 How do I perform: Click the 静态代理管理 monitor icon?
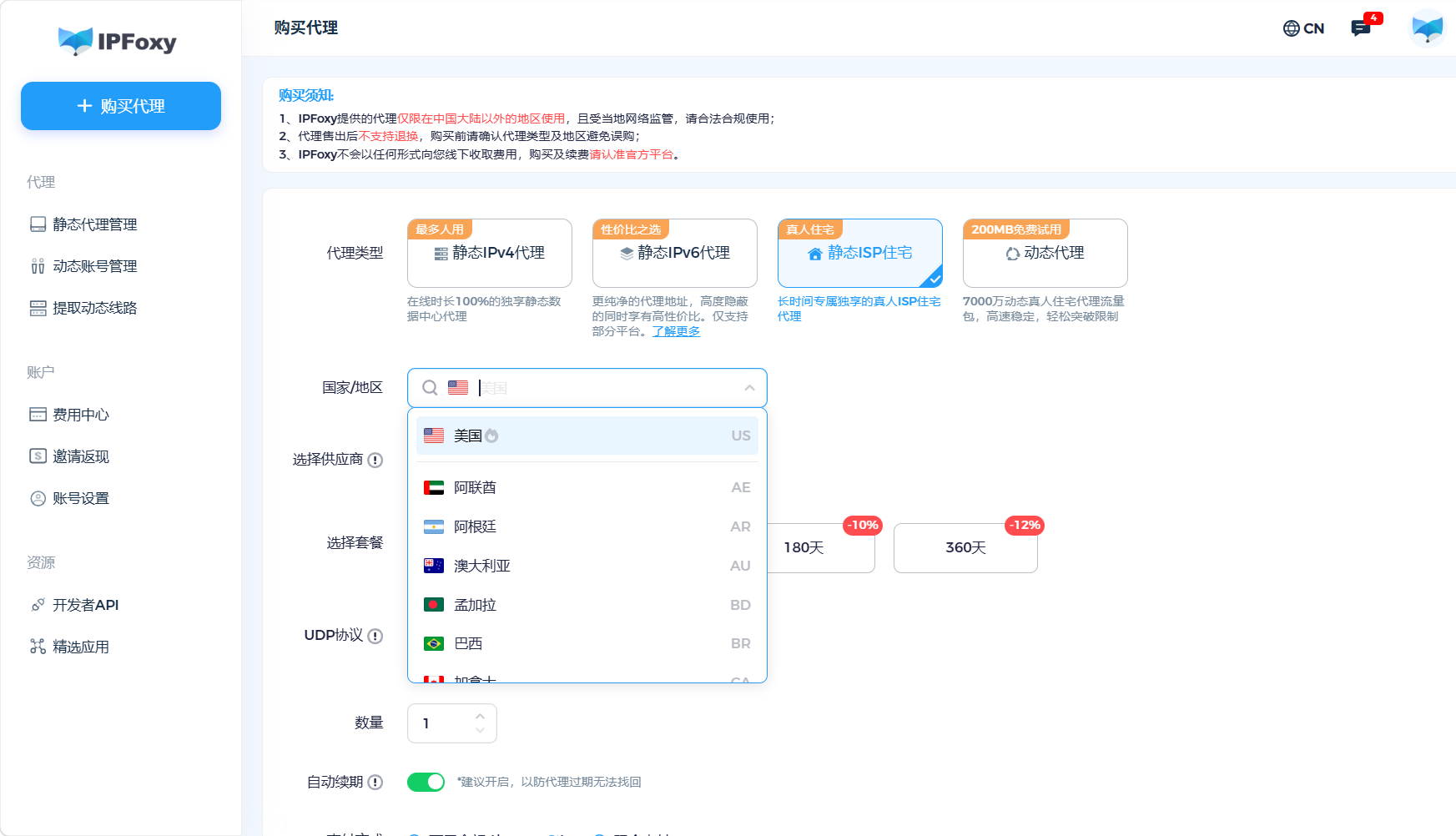pos(38,224)
